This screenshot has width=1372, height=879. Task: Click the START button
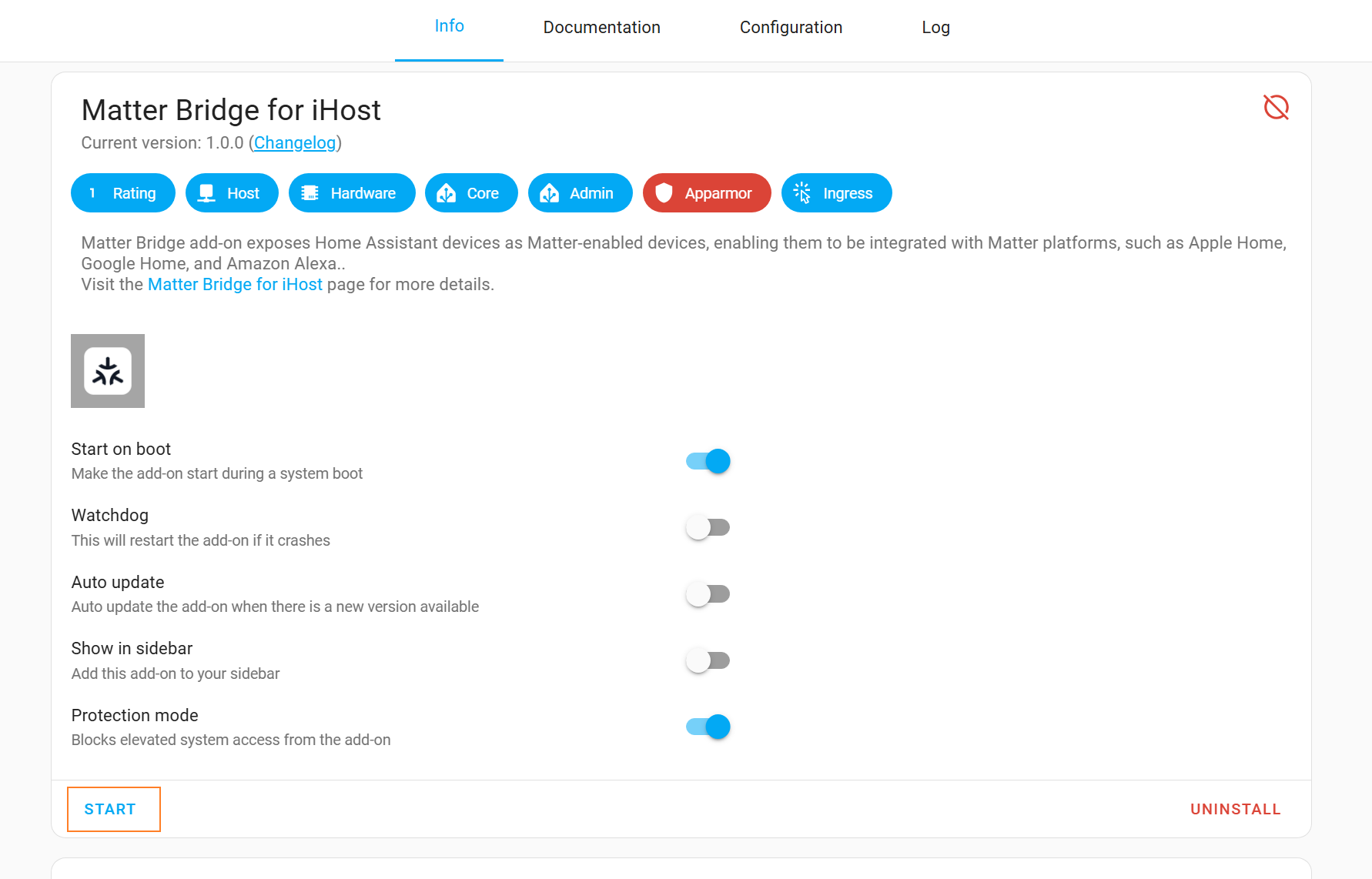tap(110, 809)
